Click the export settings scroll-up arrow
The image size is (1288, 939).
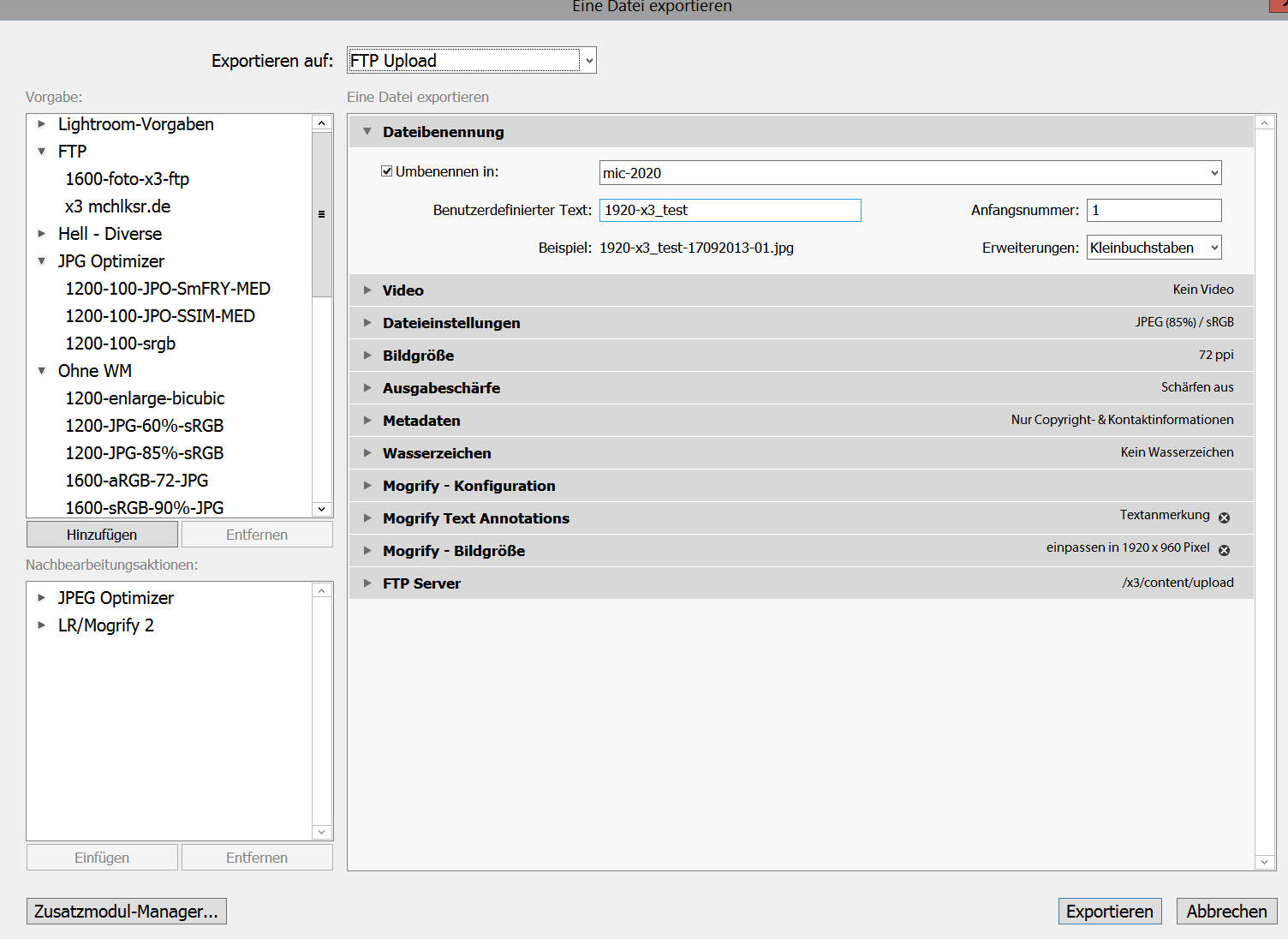[1265, 123]
